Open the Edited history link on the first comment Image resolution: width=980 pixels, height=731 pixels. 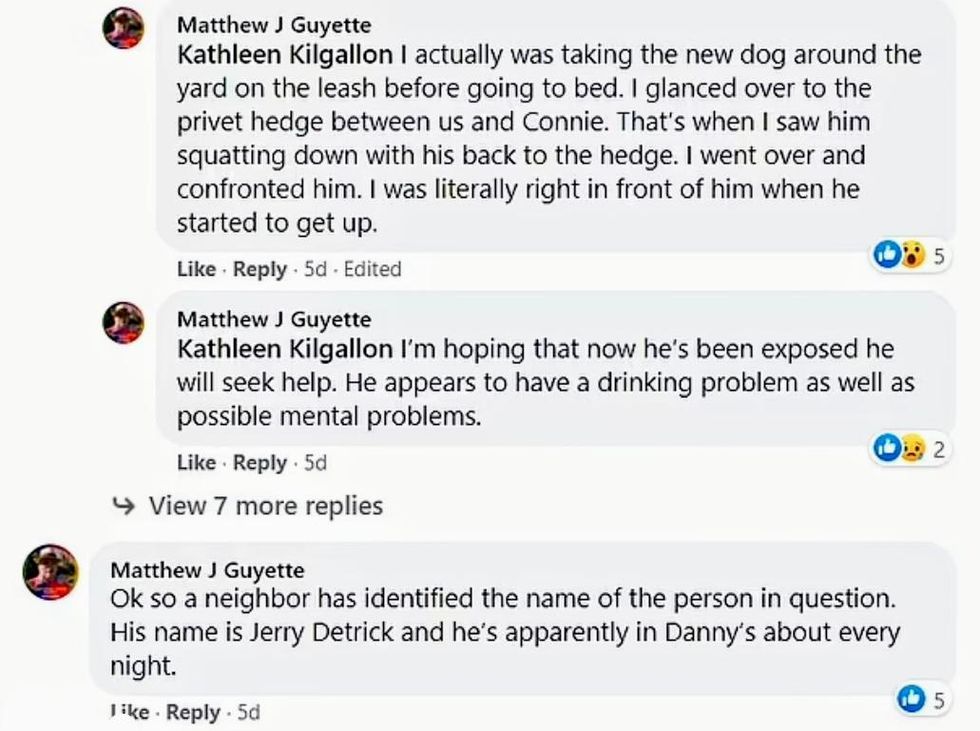point(372,269)
